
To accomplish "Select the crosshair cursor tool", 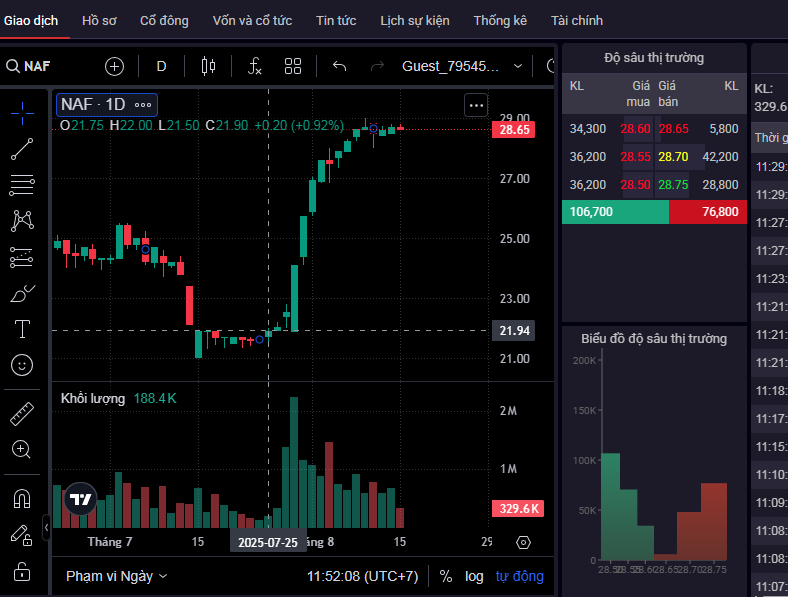I will click(x=22, y=113).
